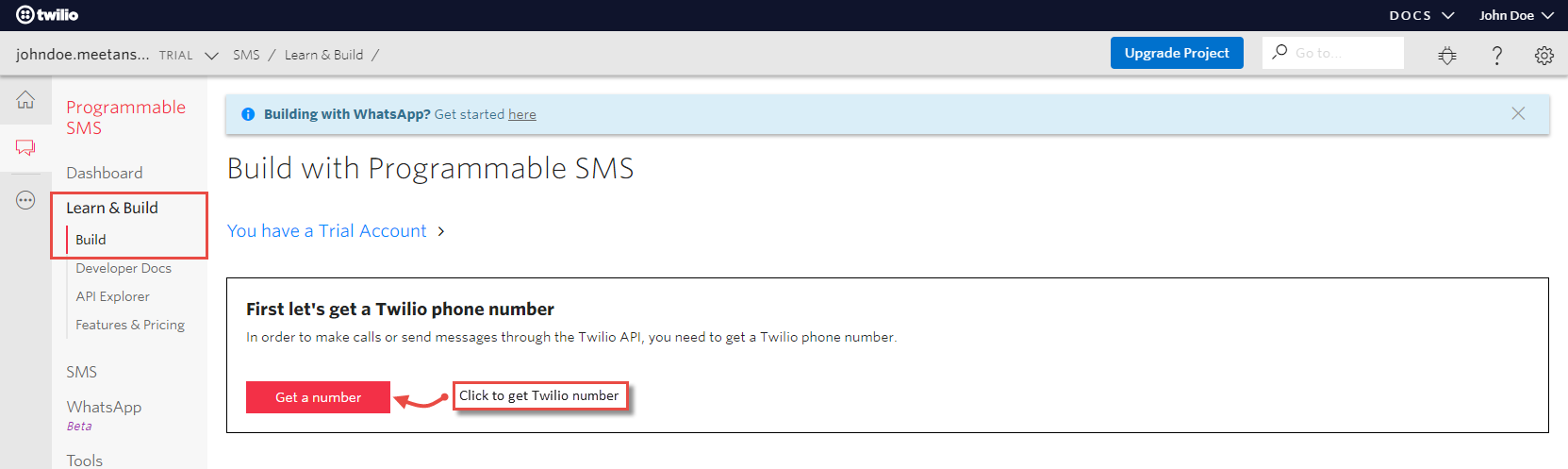Open the debugger bug icon

click(1447, 56)
